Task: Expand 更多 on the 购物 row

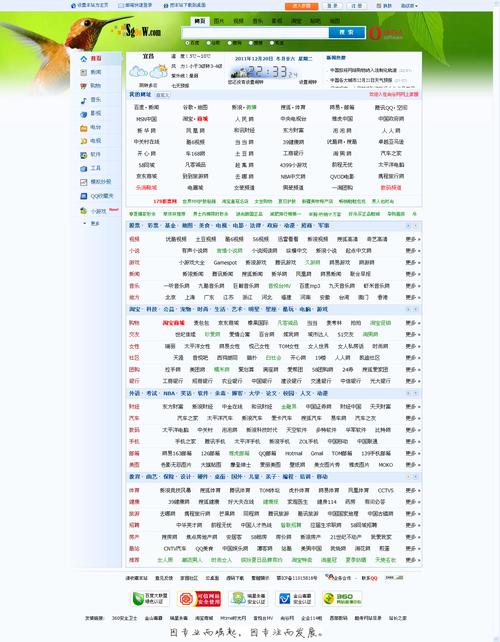Action: pos(412,323)
